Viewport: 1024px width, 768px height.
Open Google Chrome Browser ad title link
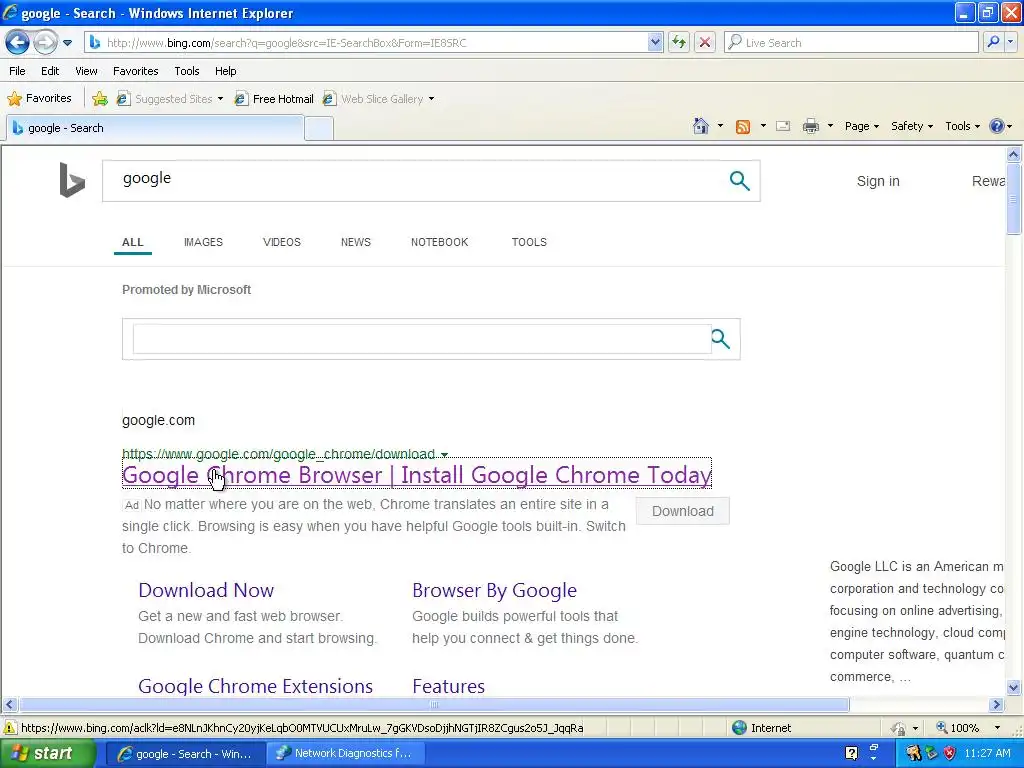tap(417, 475)
